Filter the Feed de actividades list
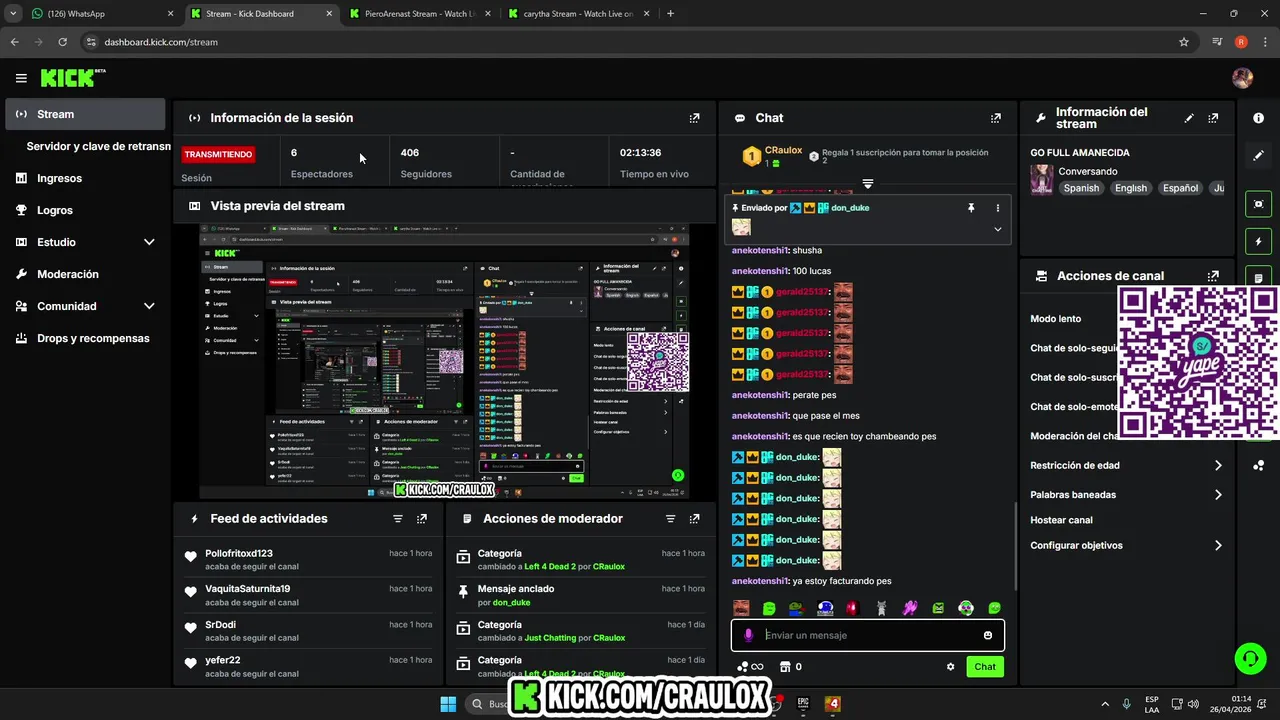This screenshot has height=720, width=1280. (x=398, y=519)
